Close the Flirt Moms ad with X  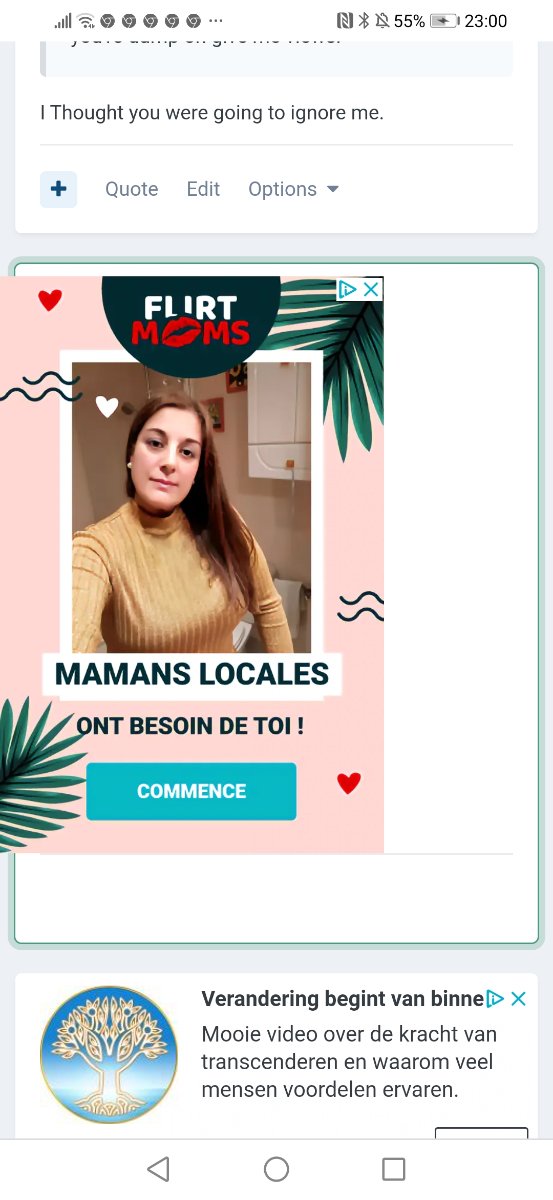(x=371, y=289)
